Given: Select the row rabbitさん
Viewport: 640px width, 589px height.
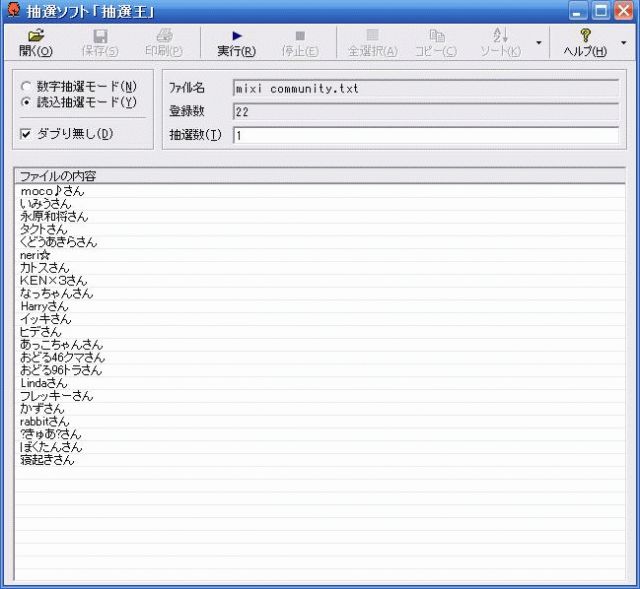Looking at the screenshot, I should tap(320, 421).
